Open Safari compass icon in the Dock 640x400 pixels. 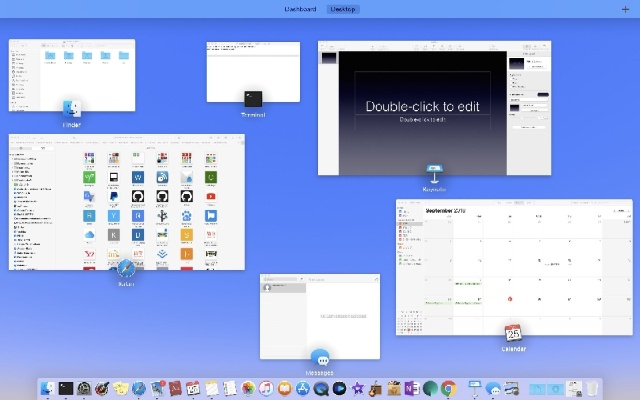(139, 388)
